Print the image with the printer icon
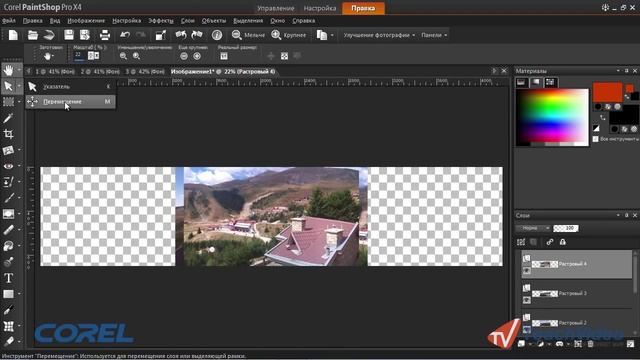 pos(105,35)
